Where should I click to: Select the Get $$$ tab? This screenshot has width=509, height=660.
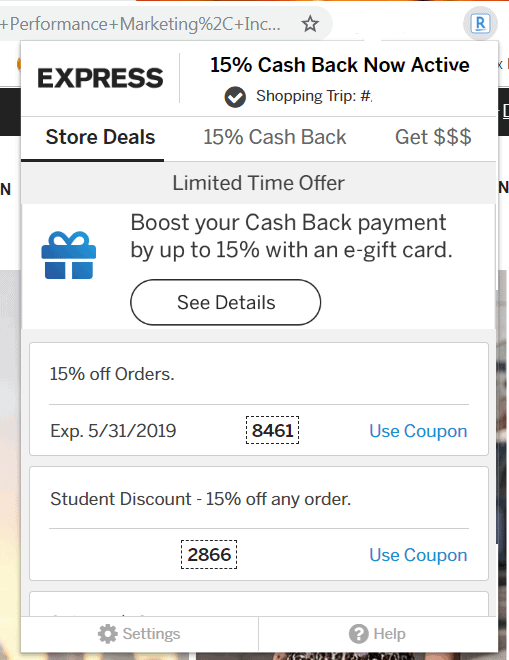click(433, 137)
